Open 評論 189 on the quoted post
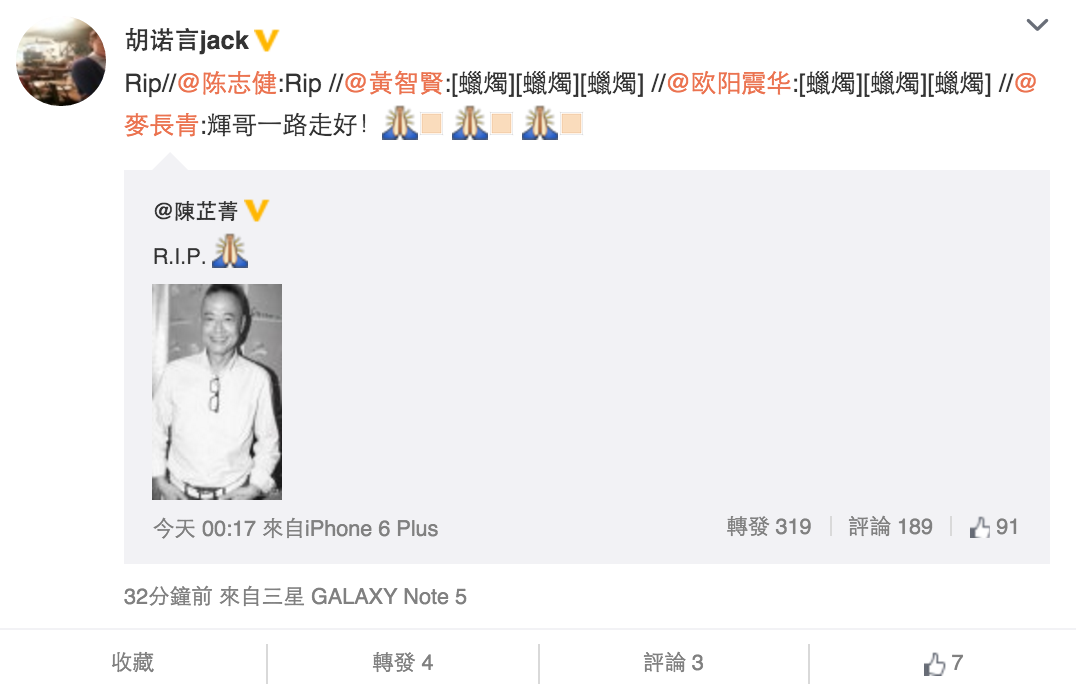This screenshot has width=1076, height=694. (x=890, y=527)
